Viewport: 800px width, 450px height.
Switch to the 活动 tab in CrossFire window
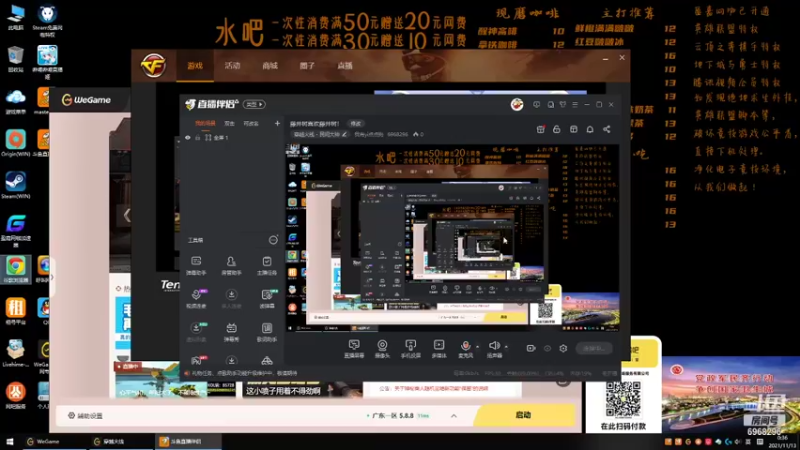click(x=232, y=65)
